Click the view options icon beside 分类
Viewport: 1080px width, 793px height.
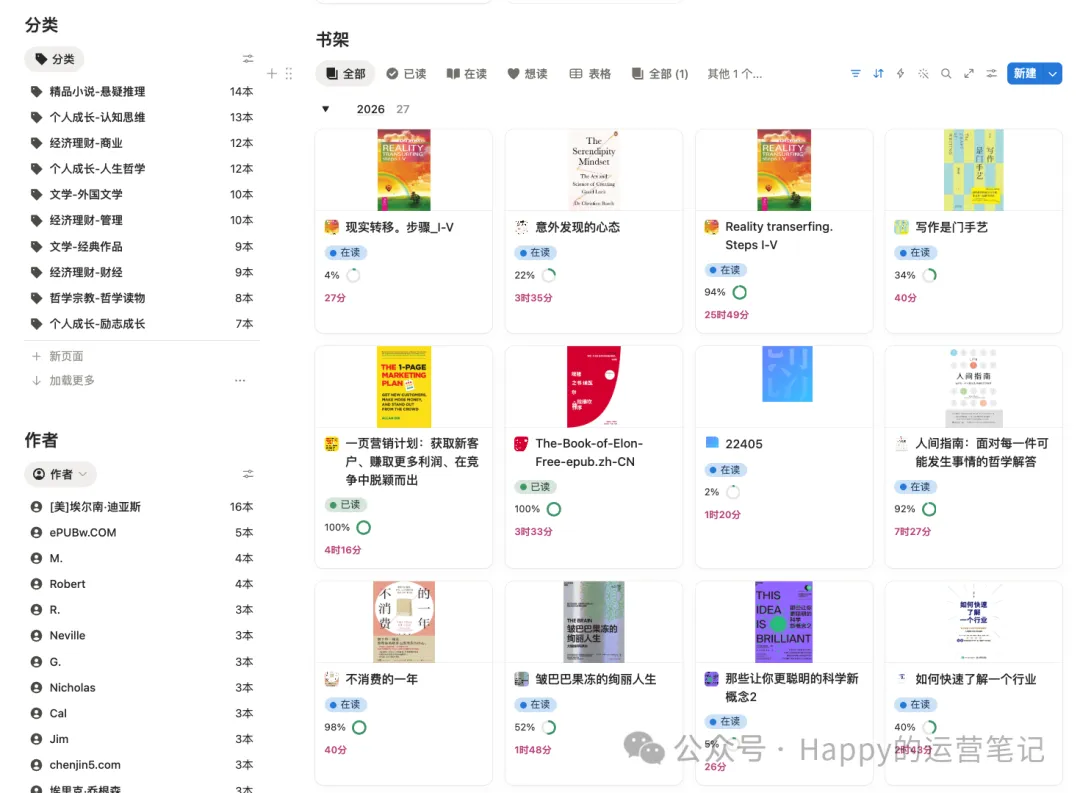tap(248, 58)
